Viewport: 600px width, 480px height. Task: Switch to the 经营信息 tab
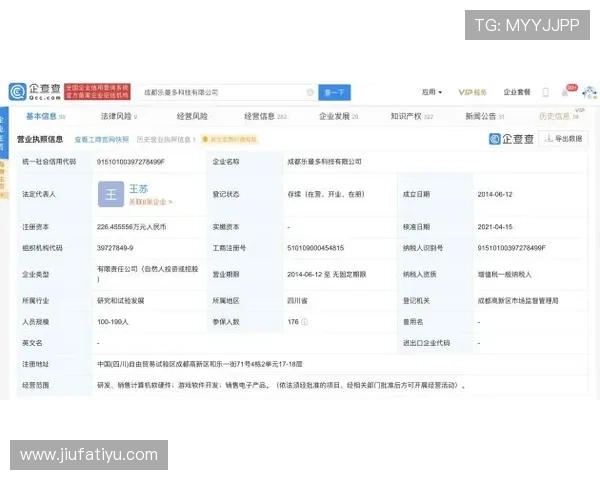pos(266,116)
